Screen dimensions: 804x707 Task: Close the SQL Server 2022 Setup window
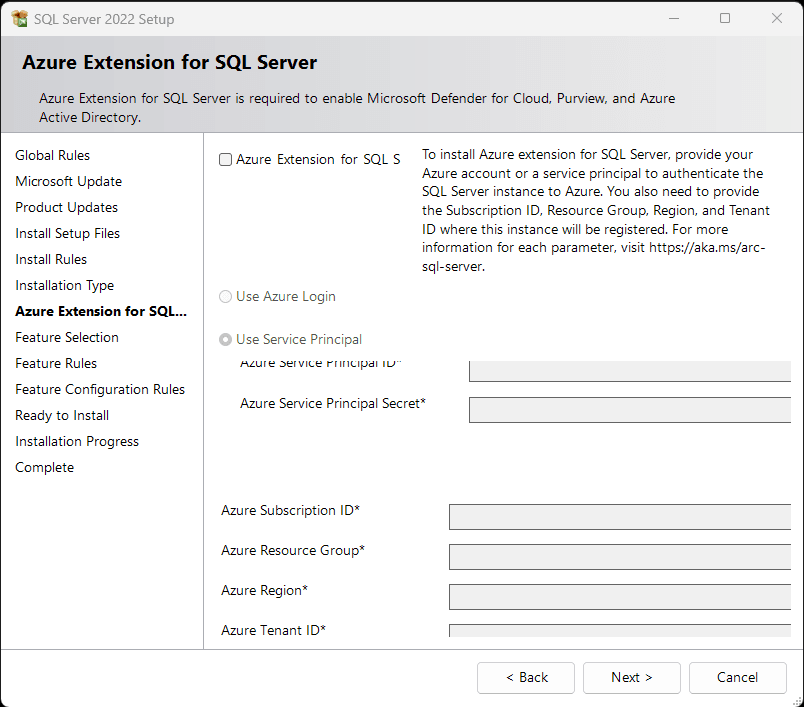[x=777, y=18]
